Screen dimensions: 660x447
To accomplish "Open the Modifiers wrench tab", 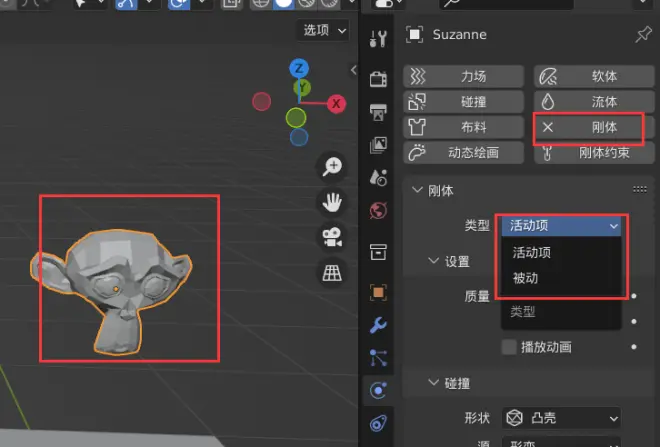I will coord(378,325).
